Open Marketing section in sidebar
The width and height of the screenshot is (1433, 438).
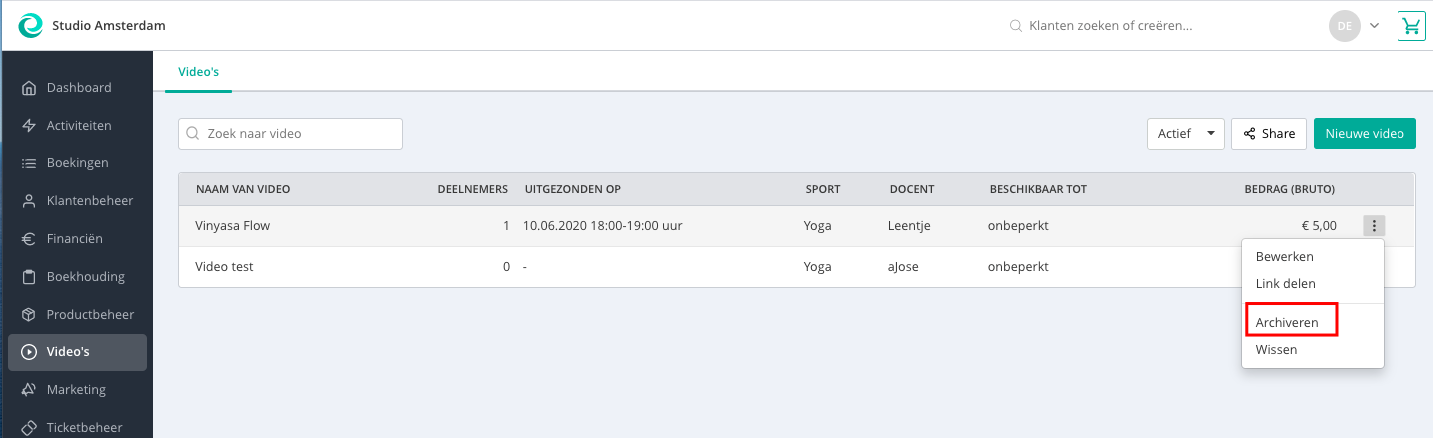point(77,390)
